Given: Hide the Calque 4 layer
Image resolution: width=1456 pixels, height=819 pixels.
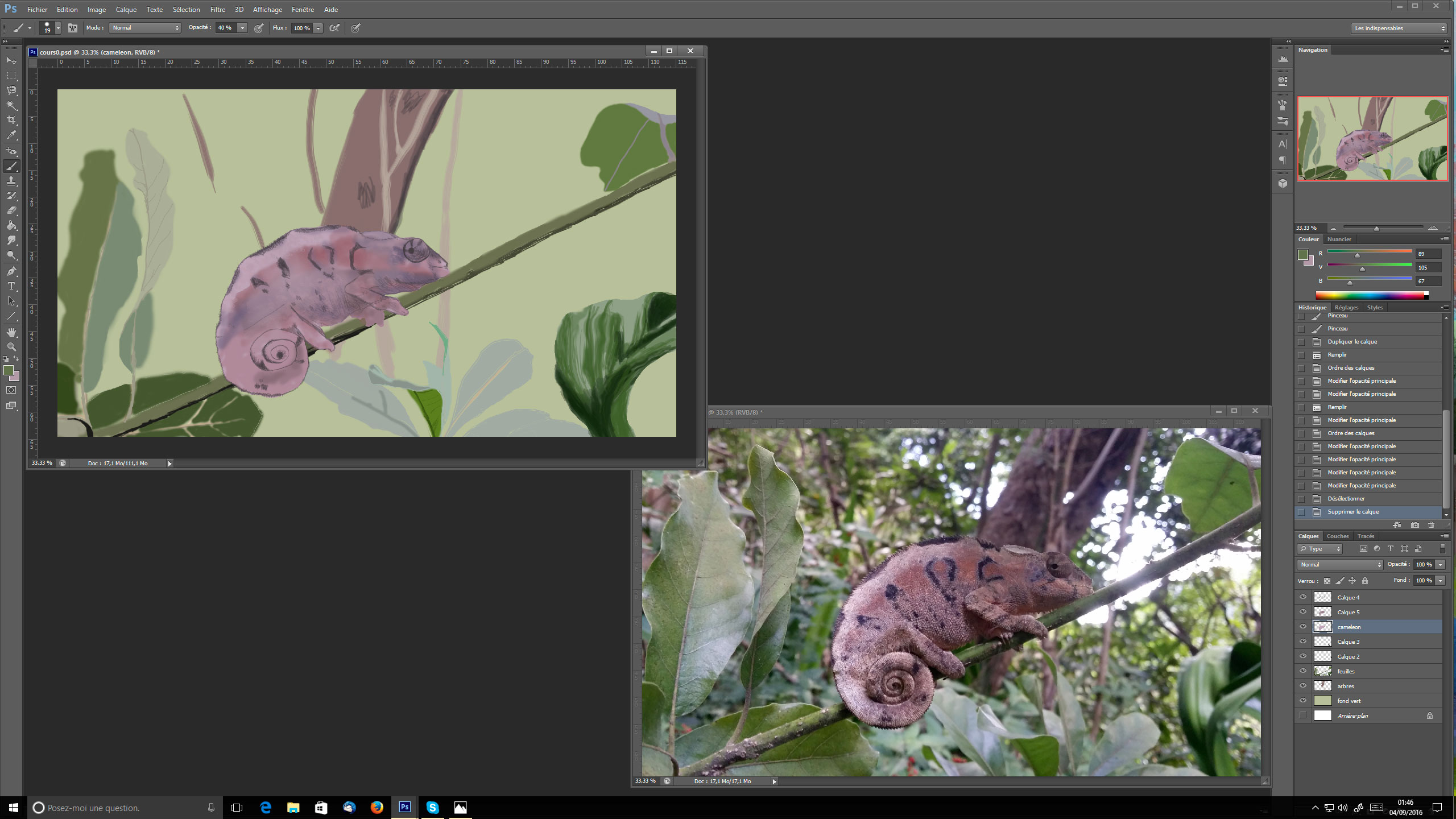Looking at the screenshot, I should click(1302, 597).
